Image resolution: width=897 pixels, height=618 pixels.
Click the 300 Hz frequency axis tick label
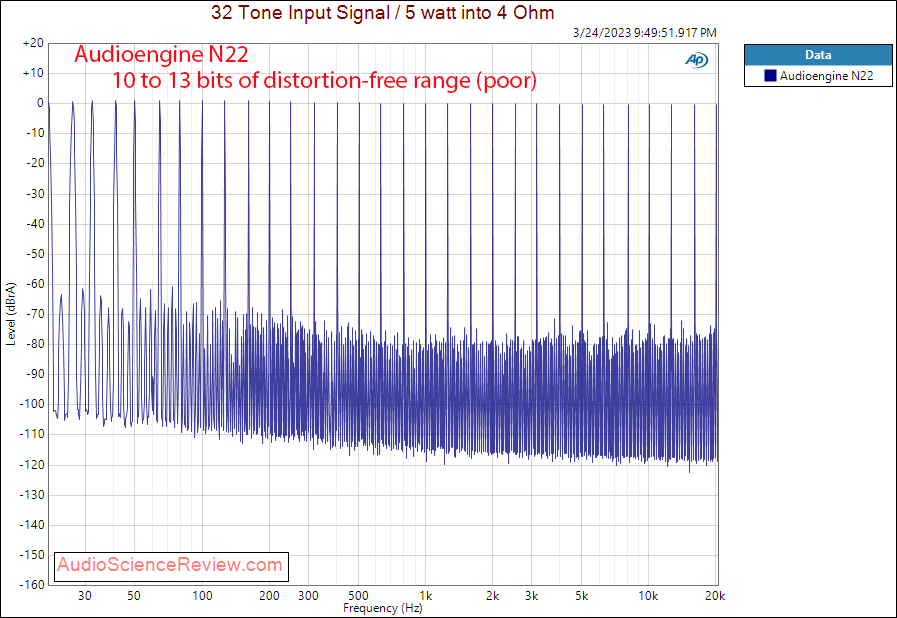308,596
